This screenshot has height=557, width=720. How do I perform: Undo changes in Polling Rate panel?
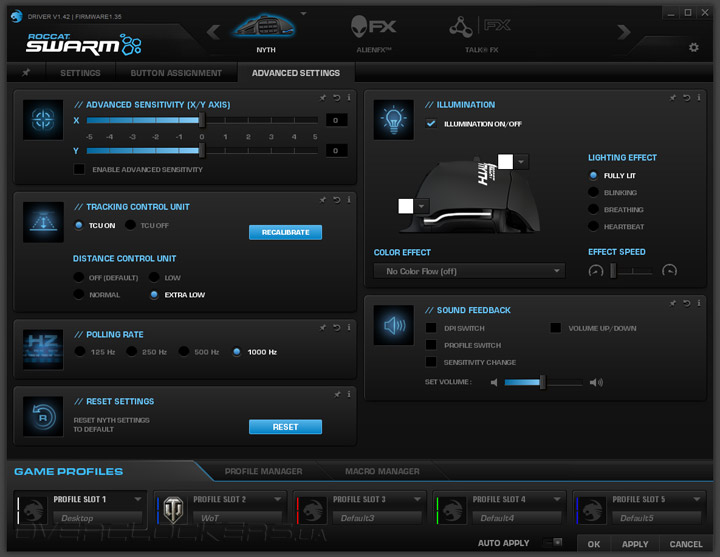click(337, 327)
